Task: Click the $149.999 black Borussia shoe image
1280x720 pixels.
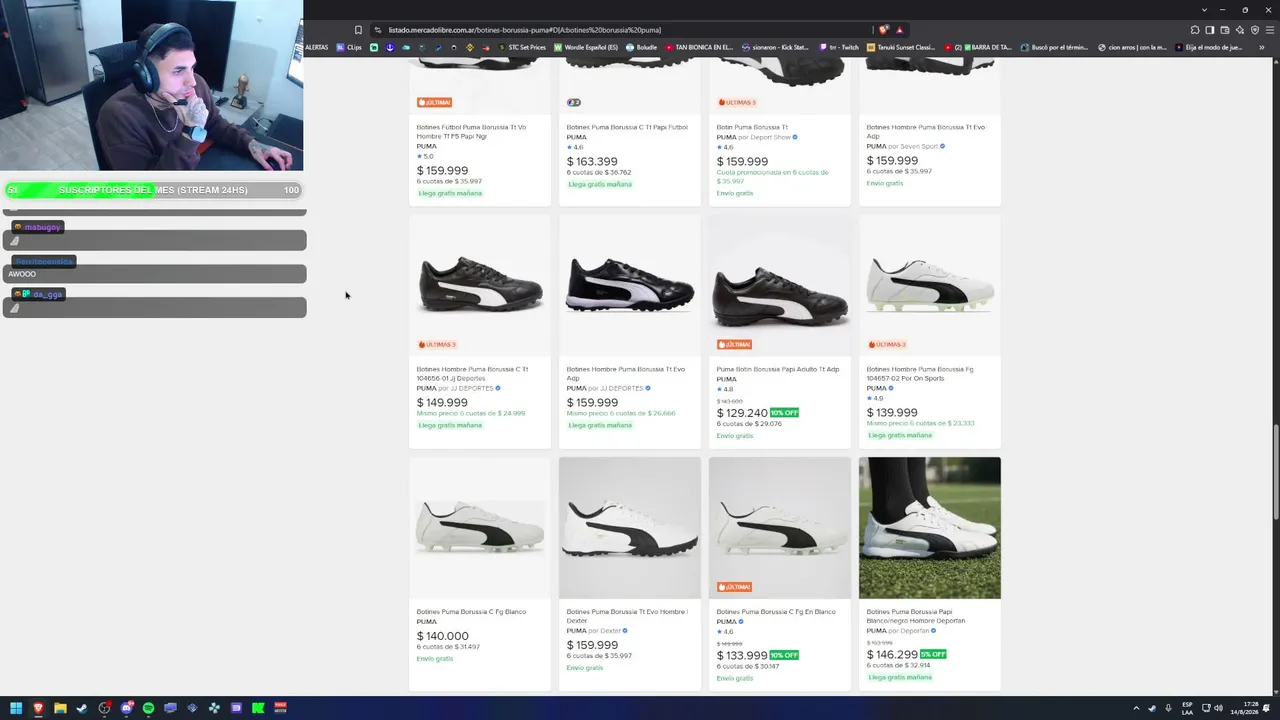Action: point(480,285)
